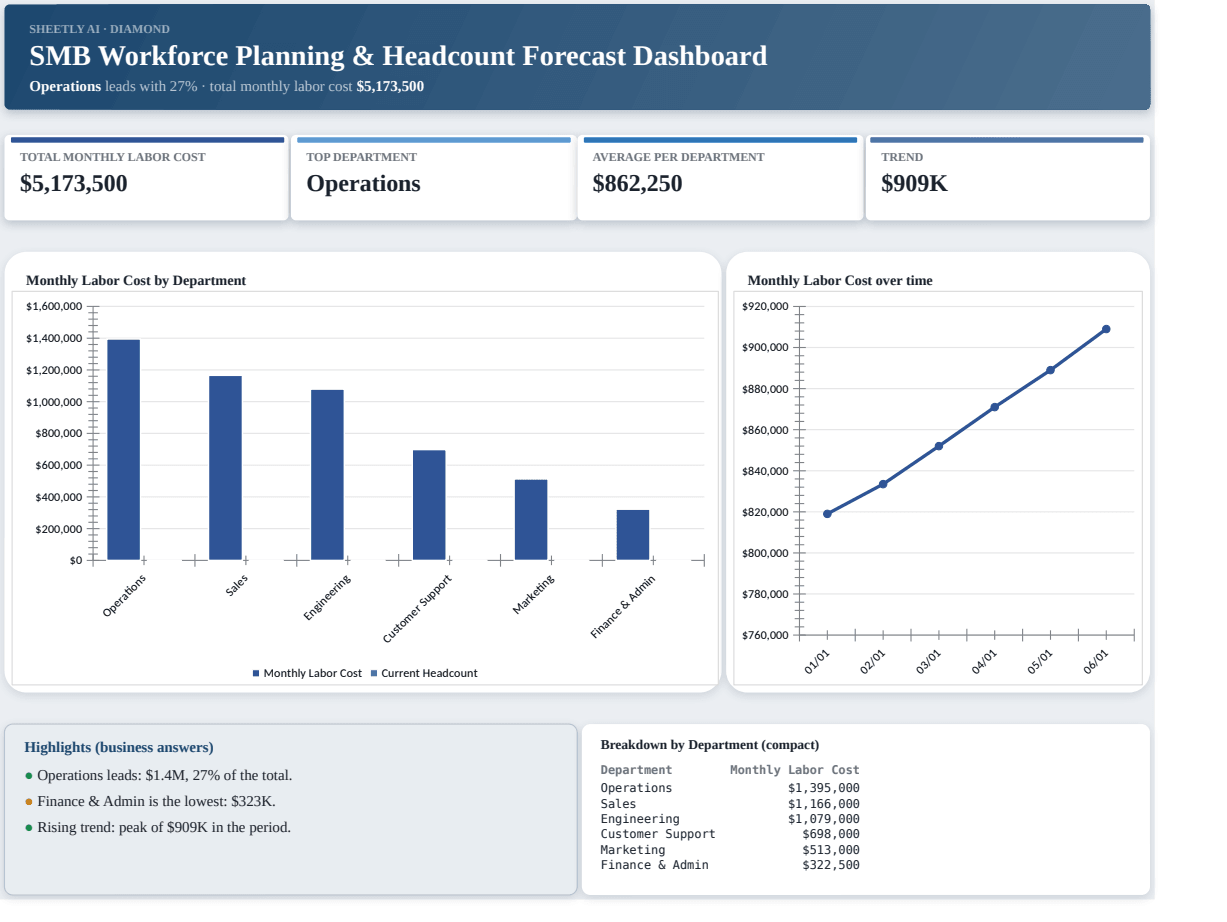This screenshot has width=1227, height=922.
Task: Click the Average Per Department value $862,250
Action: coord(637,183)
